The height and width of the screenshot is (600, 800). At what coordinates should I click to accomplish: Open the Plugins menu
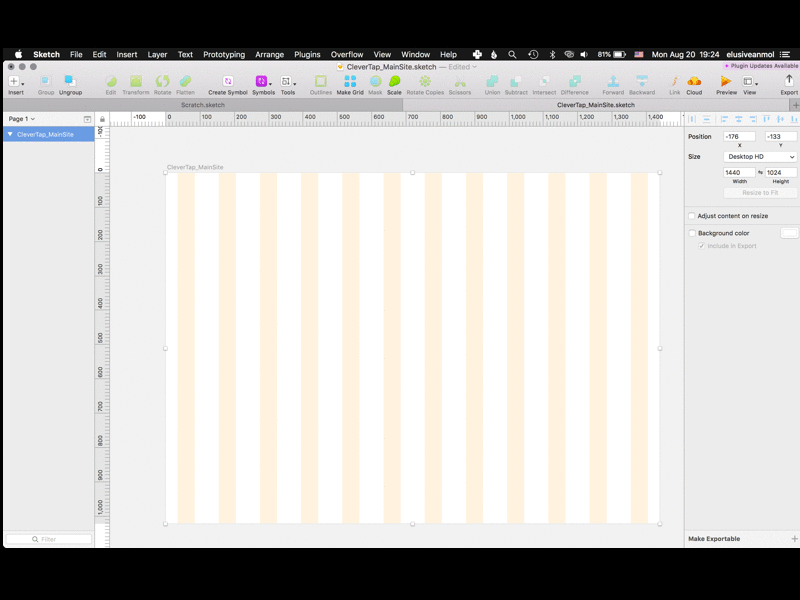(x=307, y=54)
